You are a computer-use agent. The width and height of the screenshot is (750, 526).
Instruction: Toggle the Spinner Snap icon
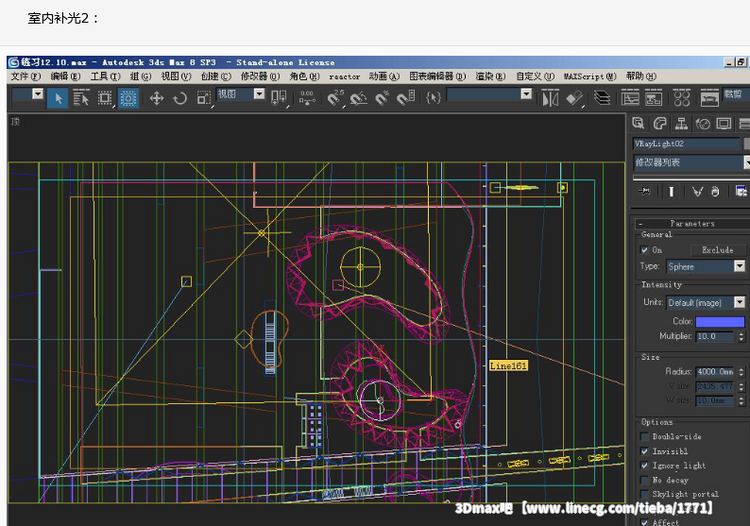click(406, 99)
